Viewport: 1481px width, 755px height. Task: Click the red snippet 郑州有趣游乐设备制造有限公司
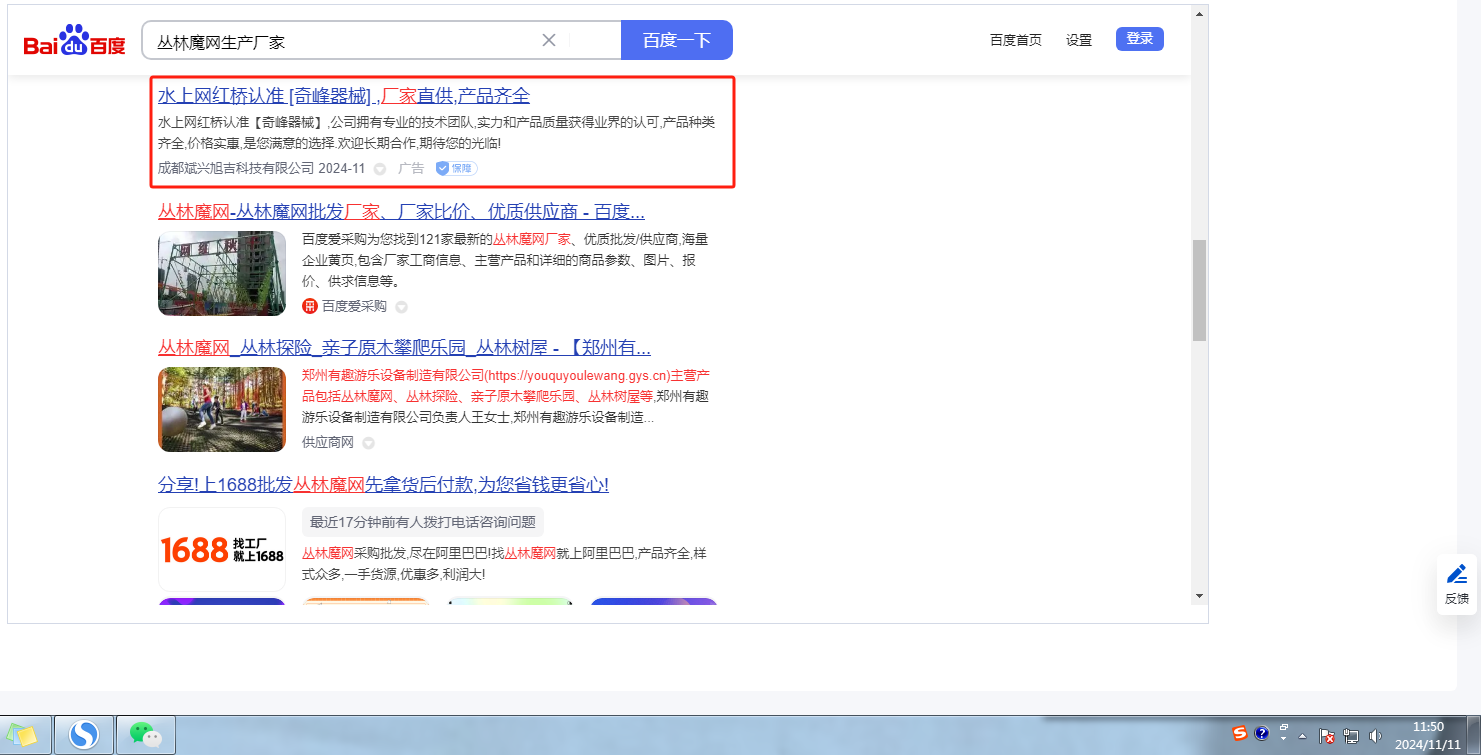393,375
